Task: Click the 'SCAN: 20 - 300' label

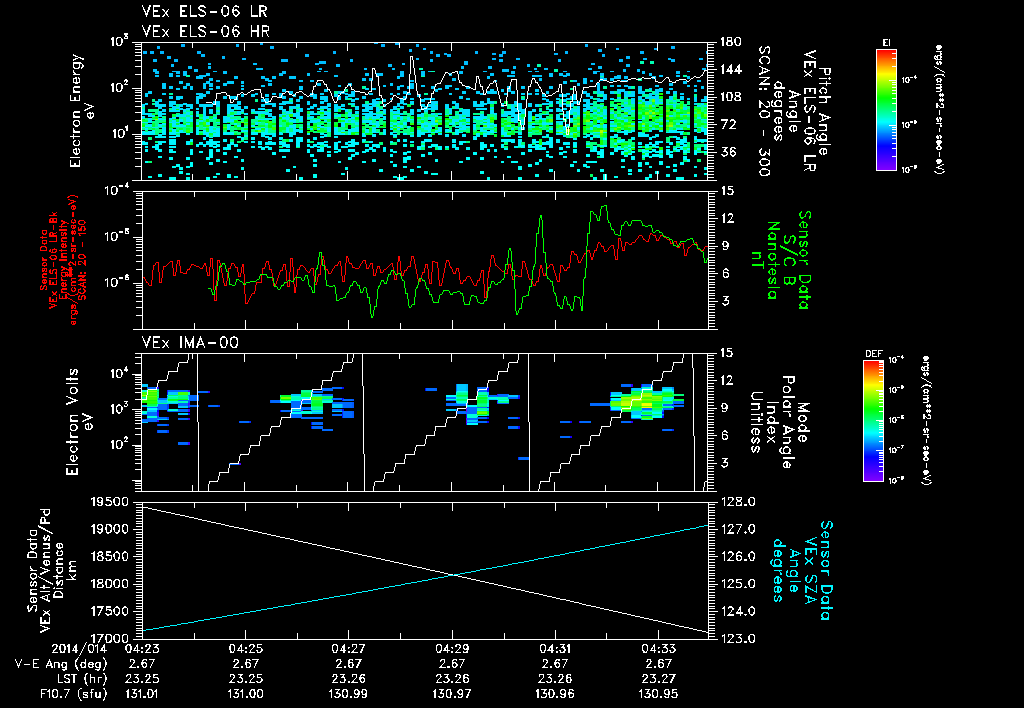Action: (x=763, y=111)
